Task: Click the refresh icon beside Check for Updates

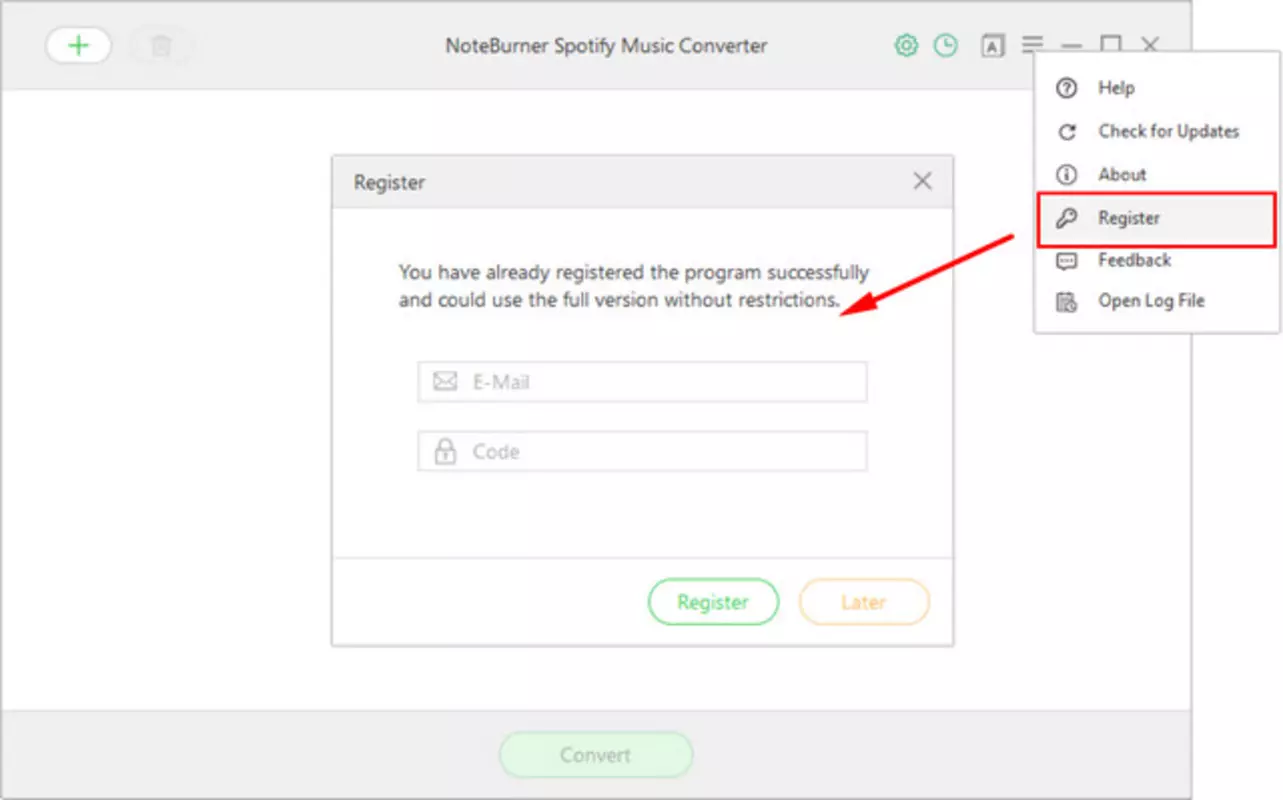Action: pyautogui.click(x=1067, y=131)
